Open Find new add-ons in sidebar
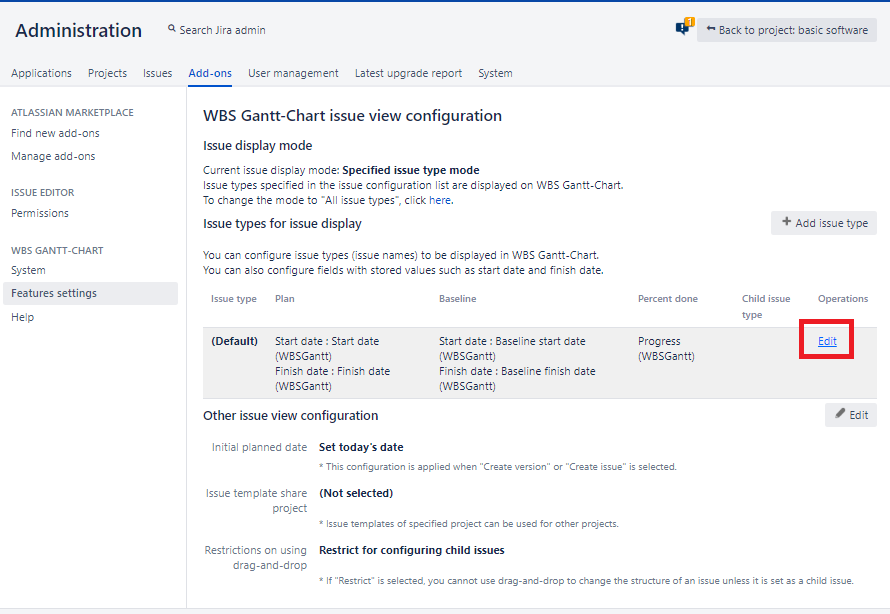 55,133
